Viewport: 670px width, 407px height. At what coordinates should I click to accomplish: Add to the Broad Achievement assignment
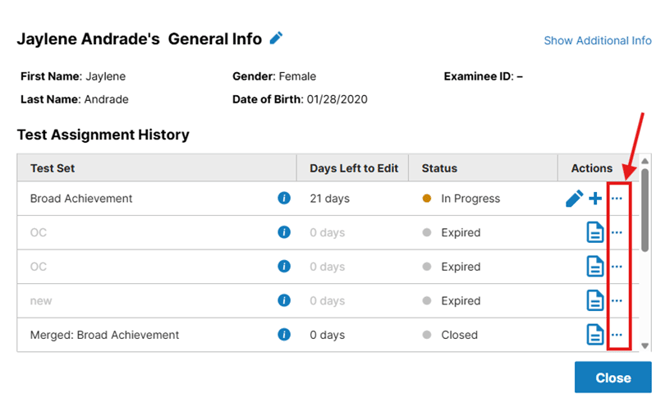tap(595, 199)
